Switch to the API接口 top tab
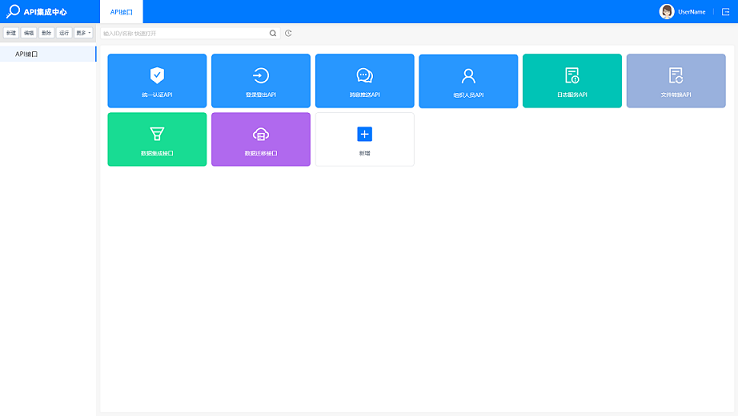Screen dimensions: 738x416 pyautogui.click(x=121, y=12)
